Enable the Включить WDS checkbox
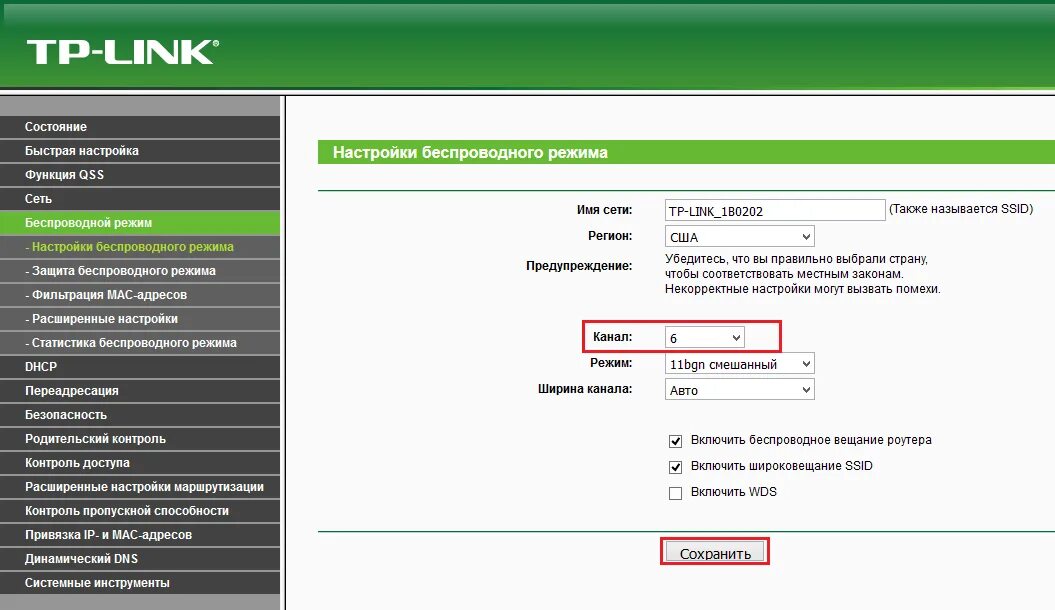Image resolution: width=1055 pixels, height=610 pixels. [x=676, y=493]
